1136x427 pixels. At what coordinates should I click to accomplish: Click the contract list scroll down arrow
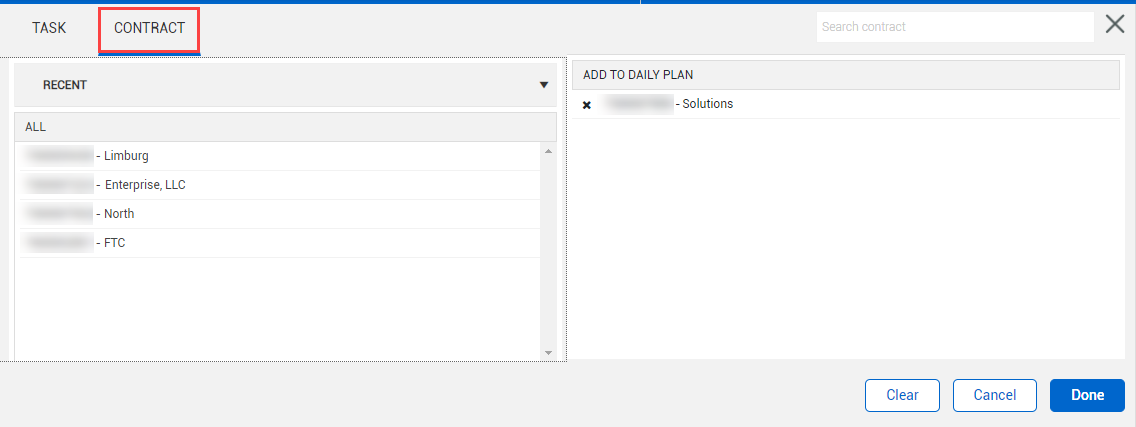click(548, 352)
